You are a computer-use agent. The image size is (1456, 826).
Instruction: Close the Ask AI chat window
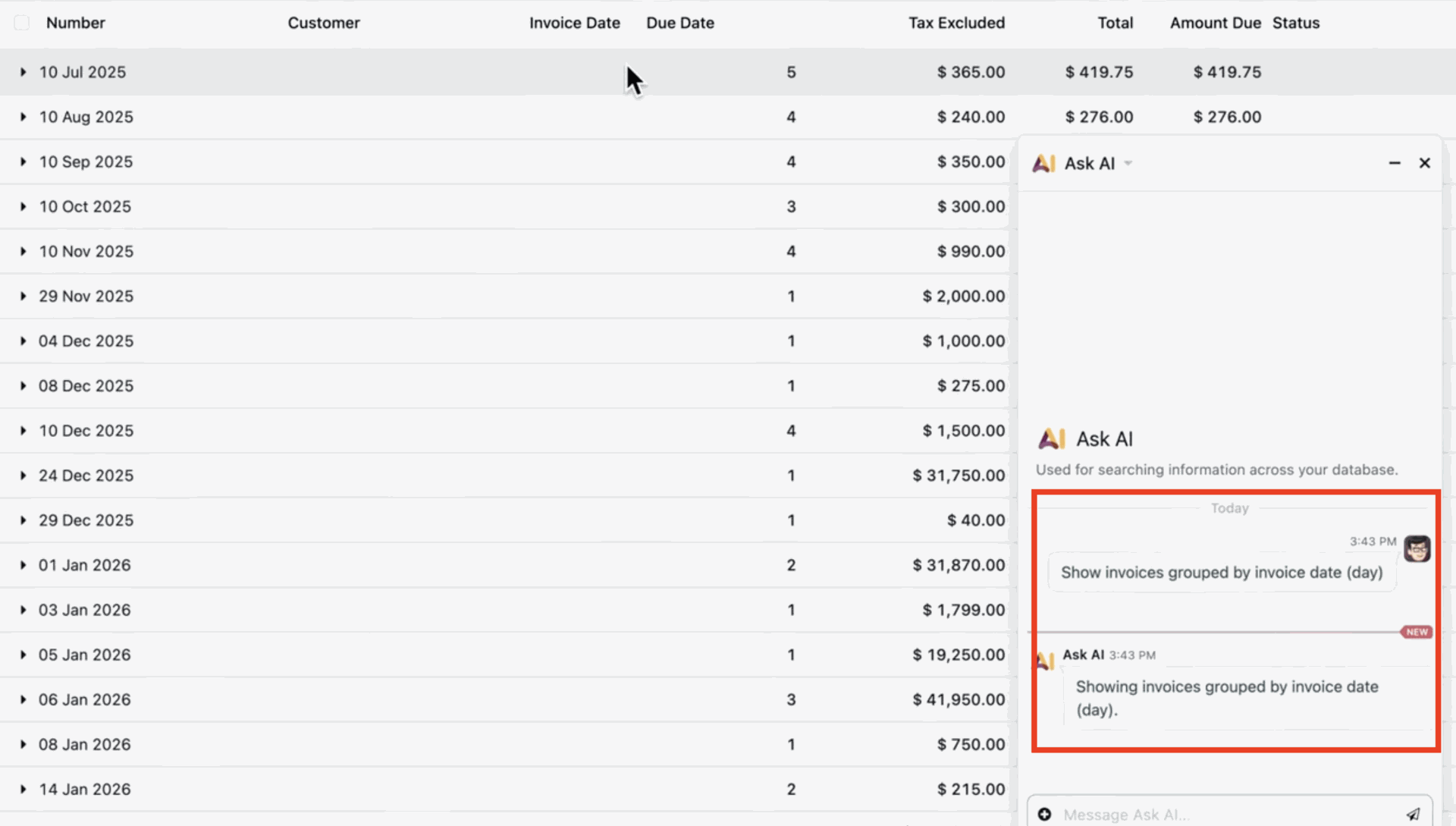pyautogui.click(x=1424, y=163)
